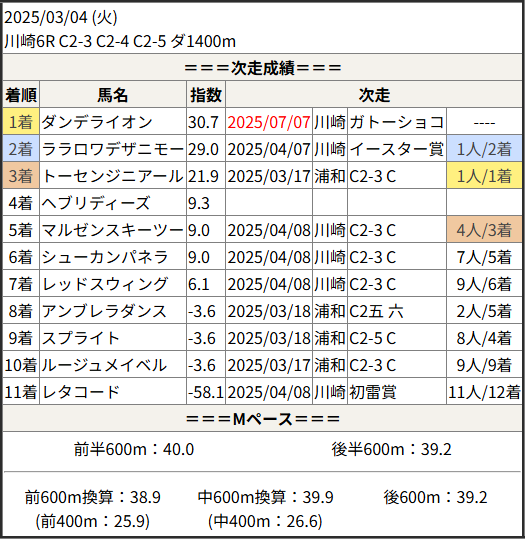Click horse name ヘブリディーズ
The width and height of the screenshot is (525, 539).
tap(96, 203)
